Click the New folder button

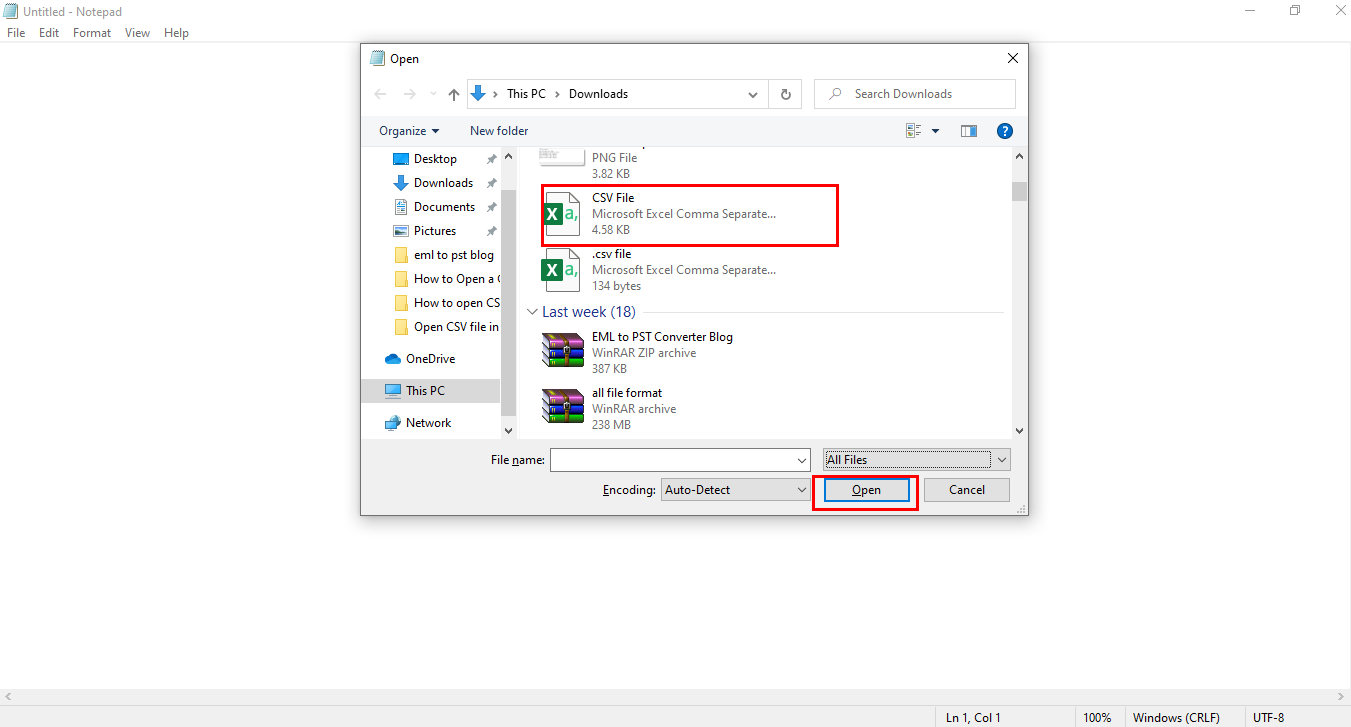pyautogui.click(x=498, y=130)
